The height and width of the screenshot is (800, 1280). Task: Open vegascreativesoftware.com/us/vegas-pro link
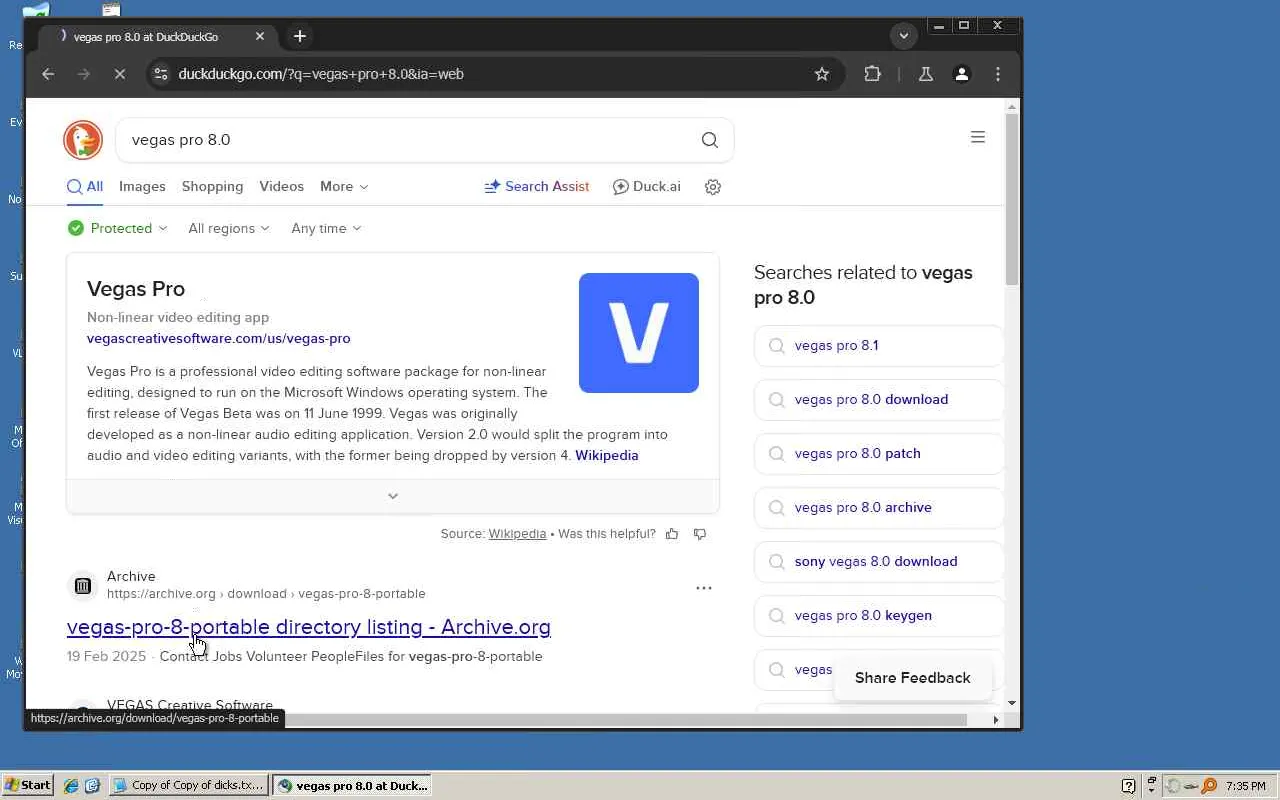pos(219,339)
